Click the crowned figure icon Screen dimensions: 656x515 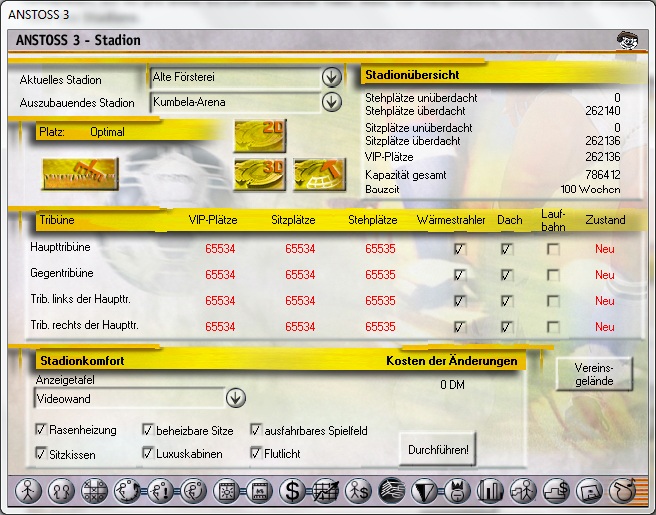[457, 490]
